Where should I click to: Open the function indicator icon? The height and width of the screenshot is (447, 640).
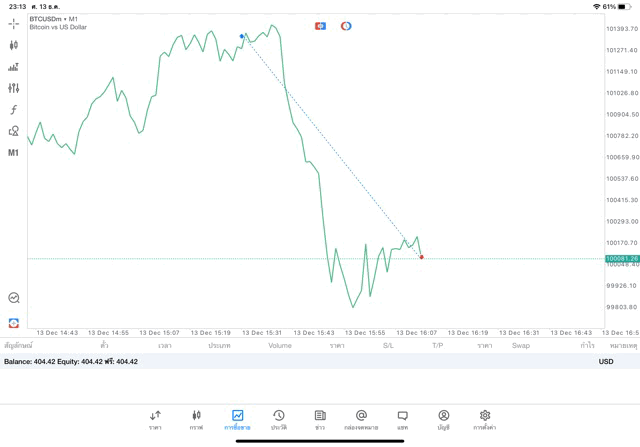coord(13,110)
